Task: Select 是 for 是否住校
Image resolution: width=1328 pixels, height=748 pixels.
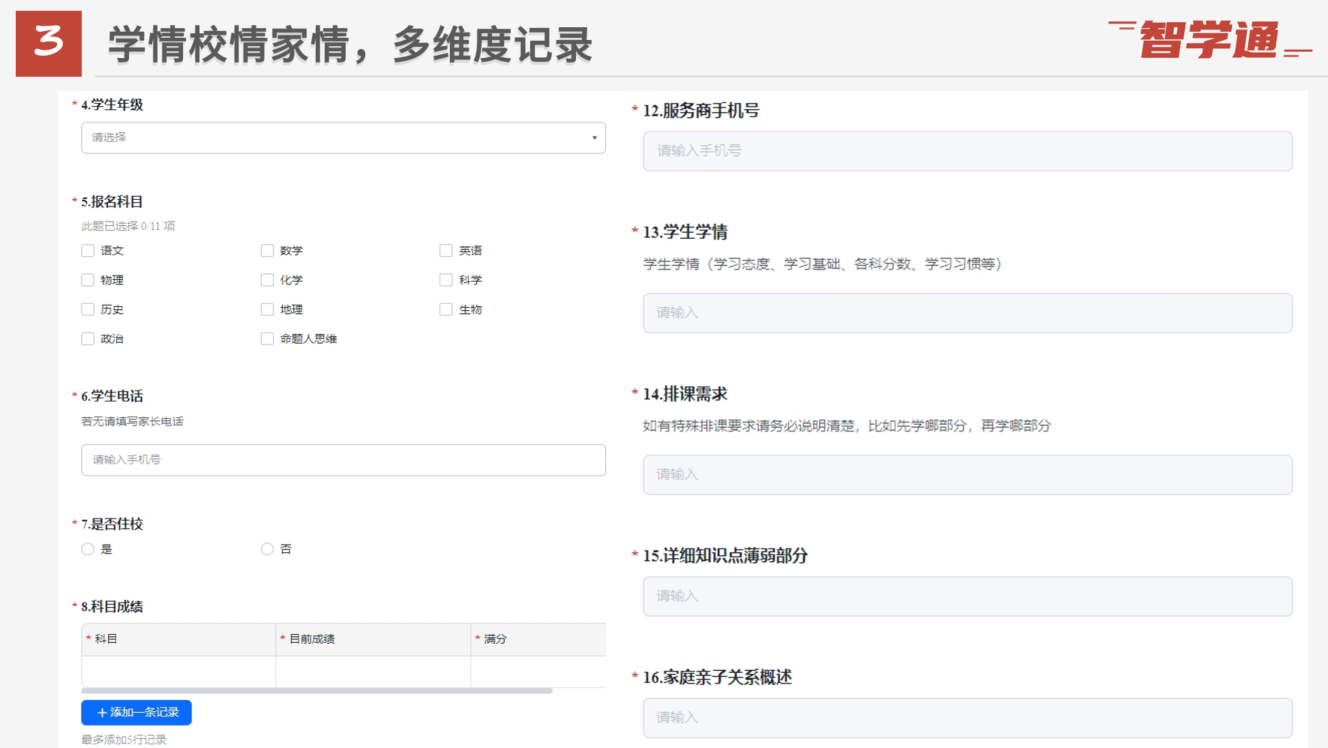Action: (88, 549)
